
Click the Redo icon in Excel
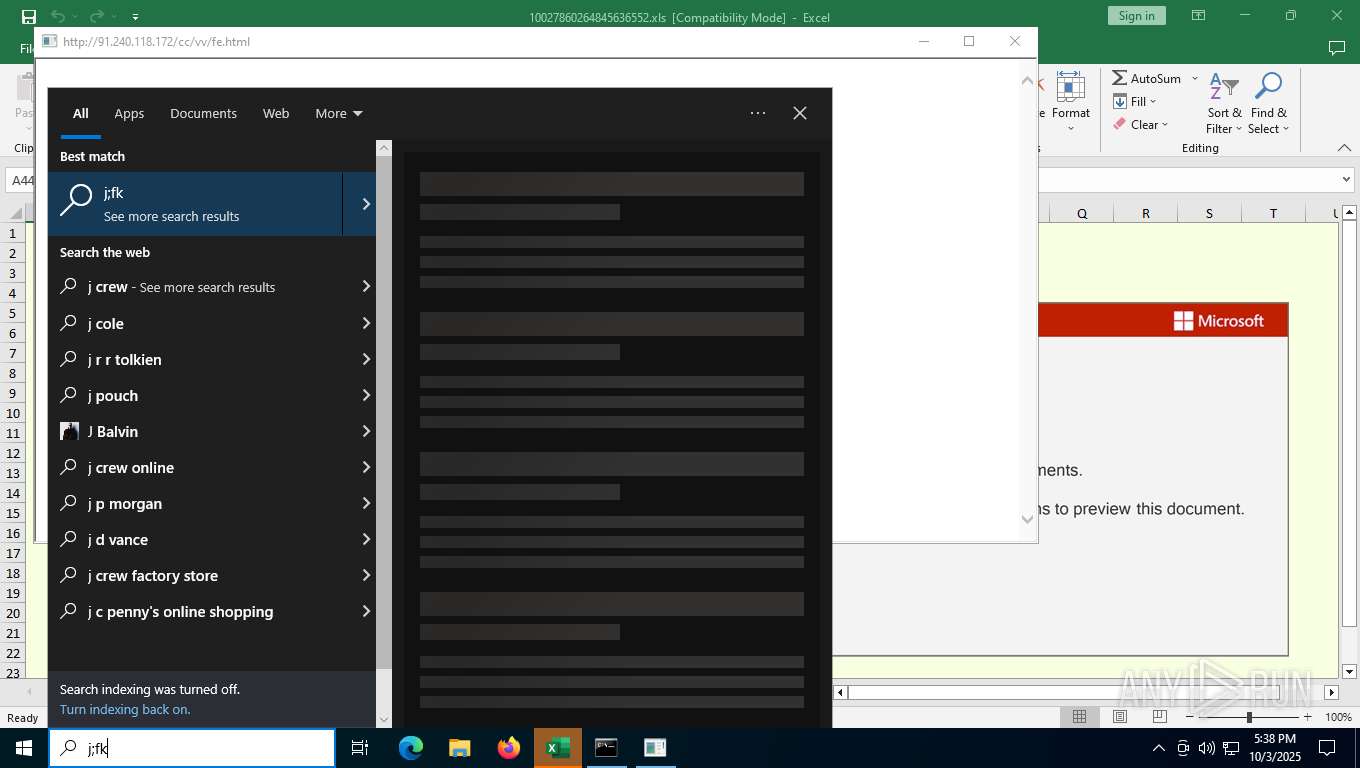96,16
